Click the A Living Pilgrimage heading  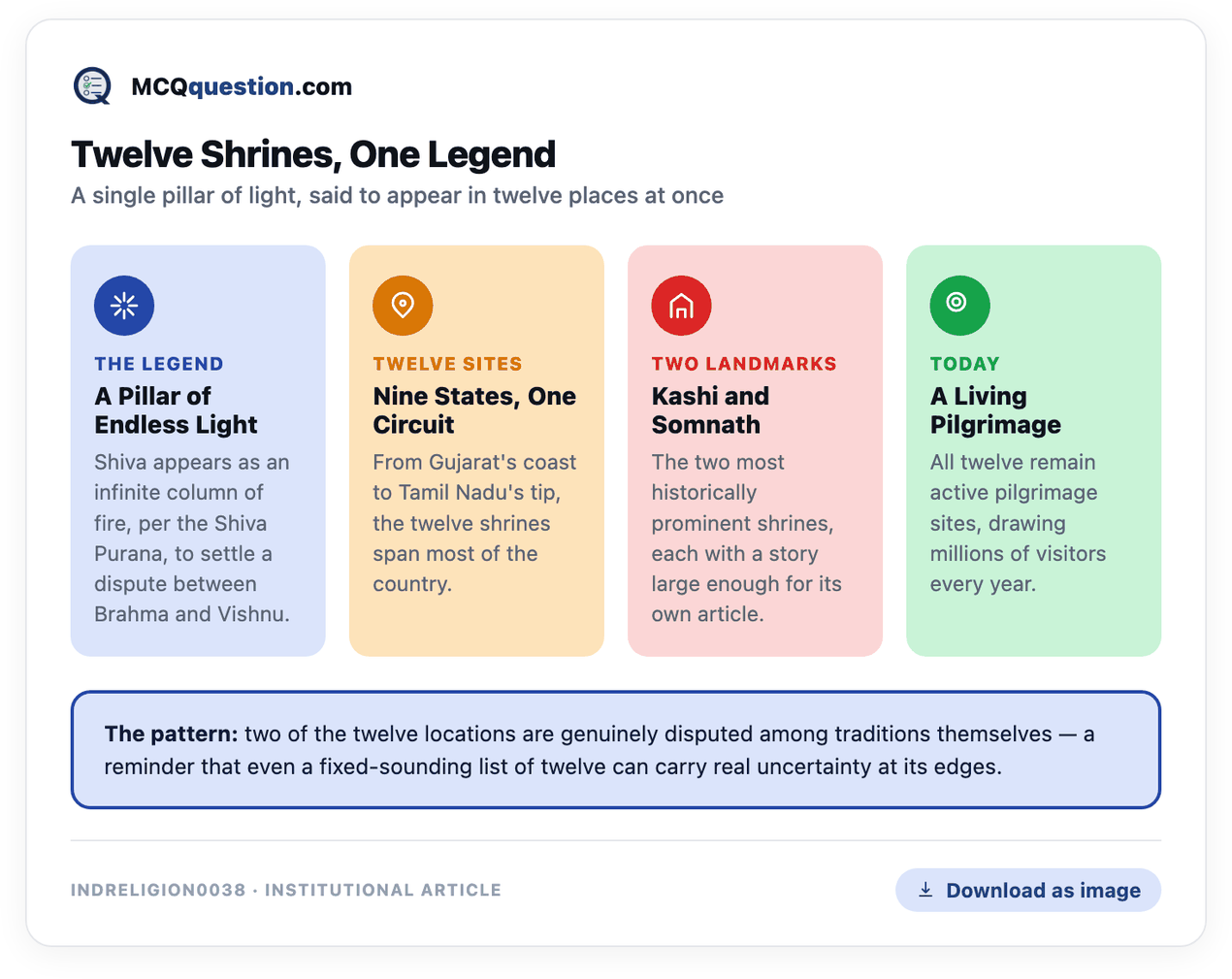(x=995, y=410)
